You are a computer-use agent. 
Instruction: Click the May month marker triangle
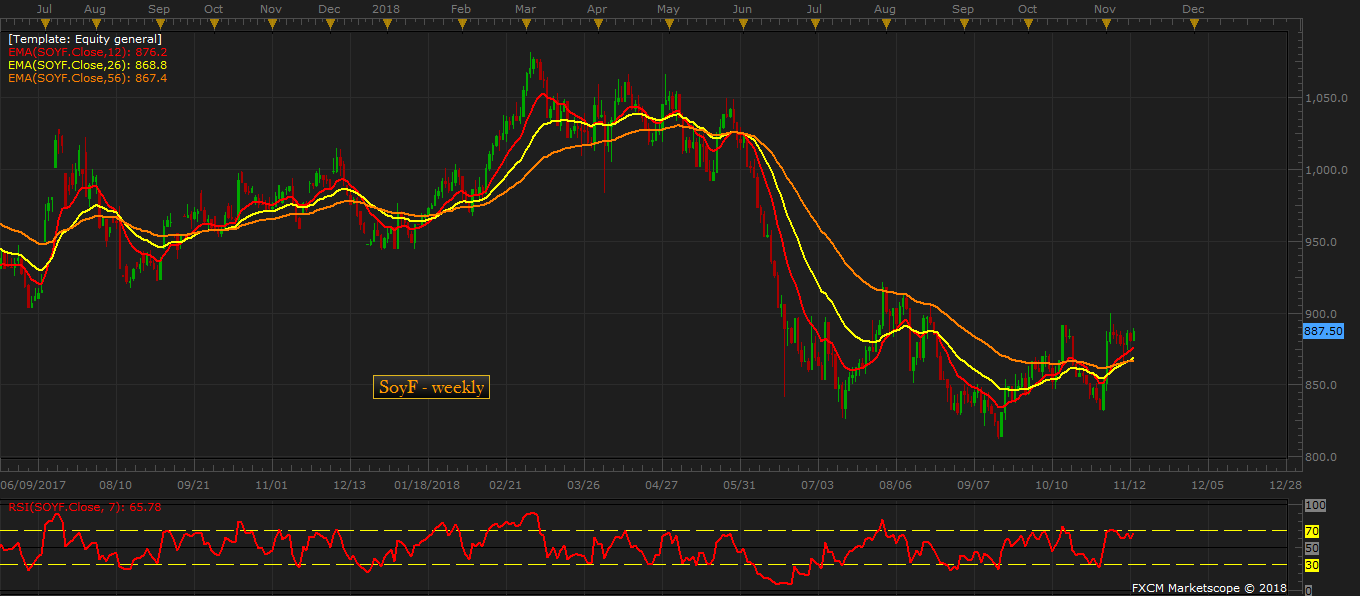tap(669, 19)
